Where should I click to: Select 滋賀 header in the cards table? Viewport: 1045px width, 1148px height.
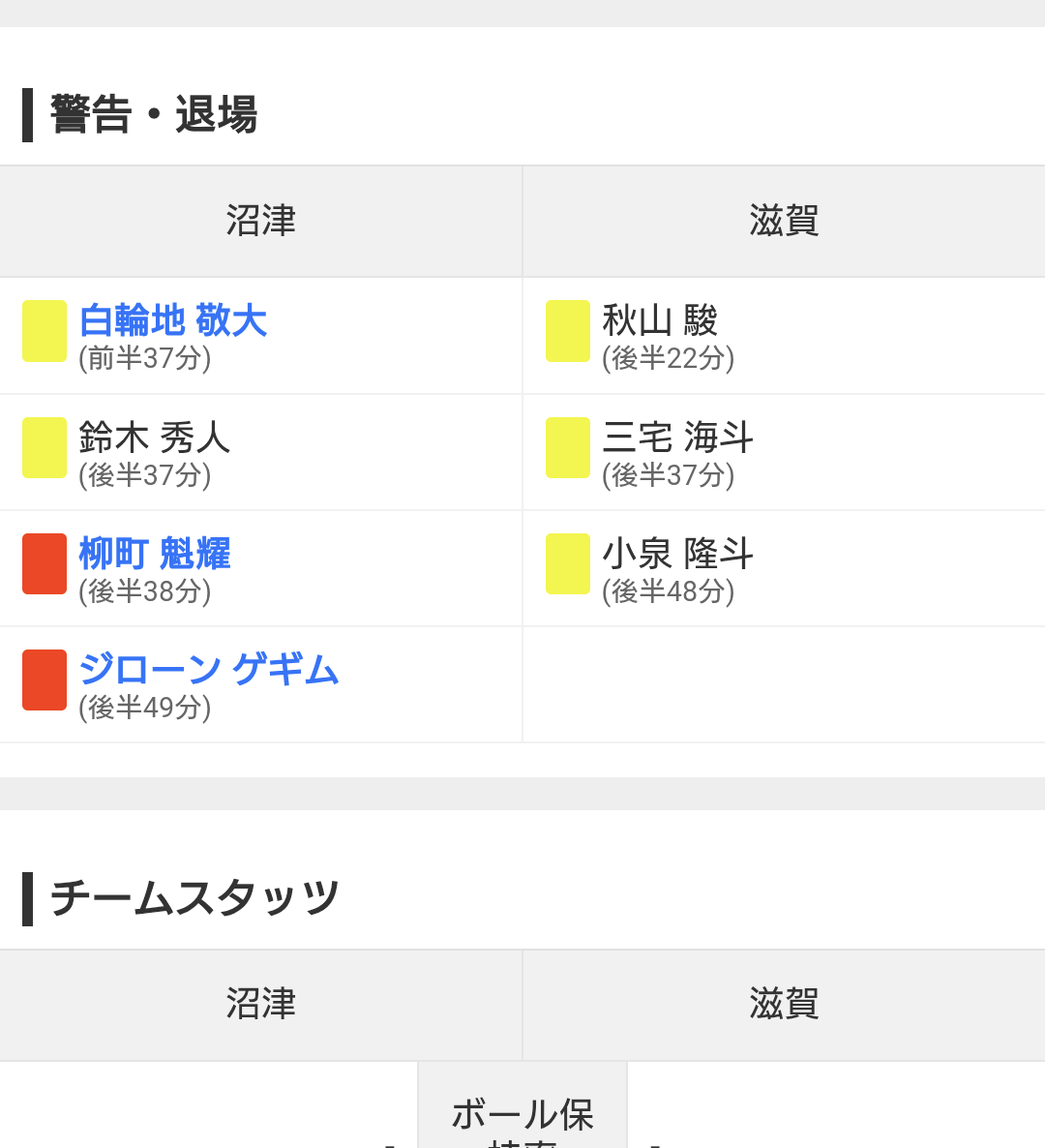(x=784, y=221)
